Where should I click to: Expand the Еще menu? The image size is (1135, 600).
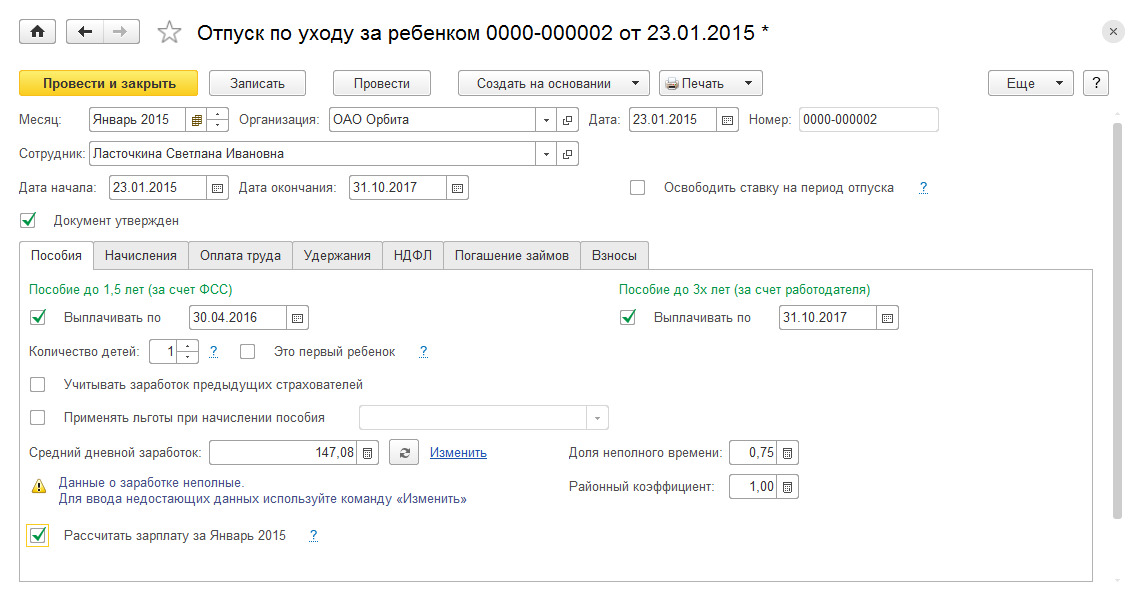coord(1030,83)
